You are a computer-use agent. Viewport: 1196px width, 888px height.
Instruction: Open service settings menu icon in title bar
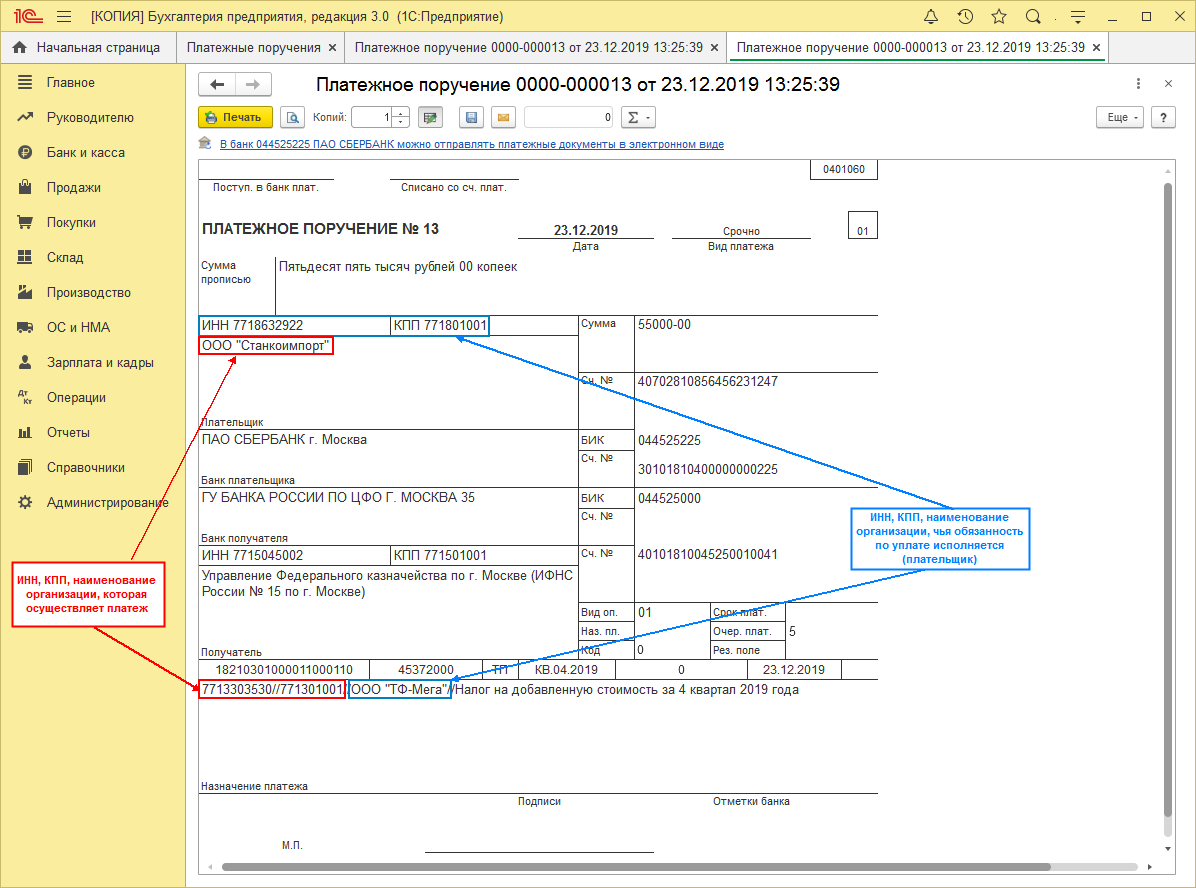(x=1078, y=16)
